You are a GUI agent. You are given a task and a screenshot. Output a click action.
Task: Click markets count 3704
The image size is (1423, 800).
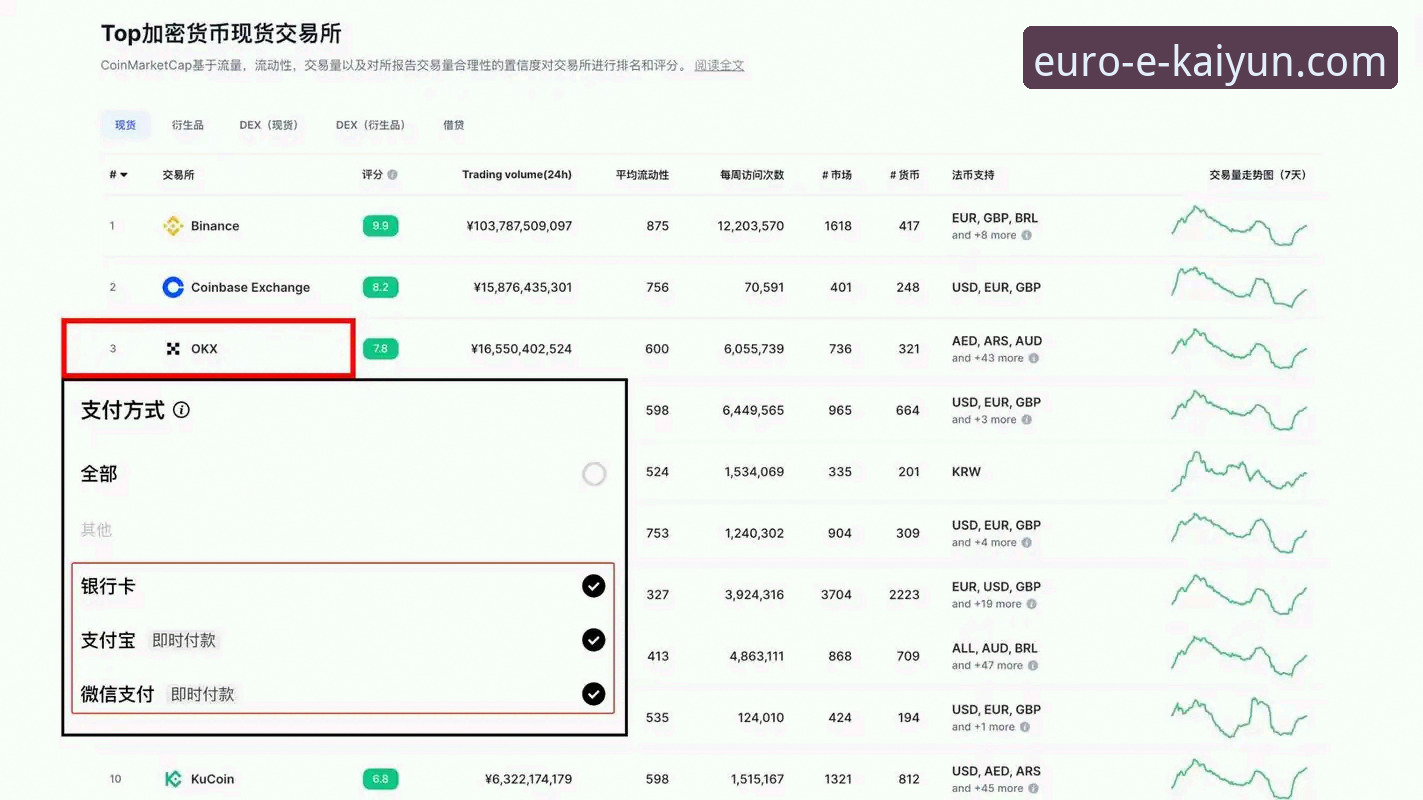(836, 595)
